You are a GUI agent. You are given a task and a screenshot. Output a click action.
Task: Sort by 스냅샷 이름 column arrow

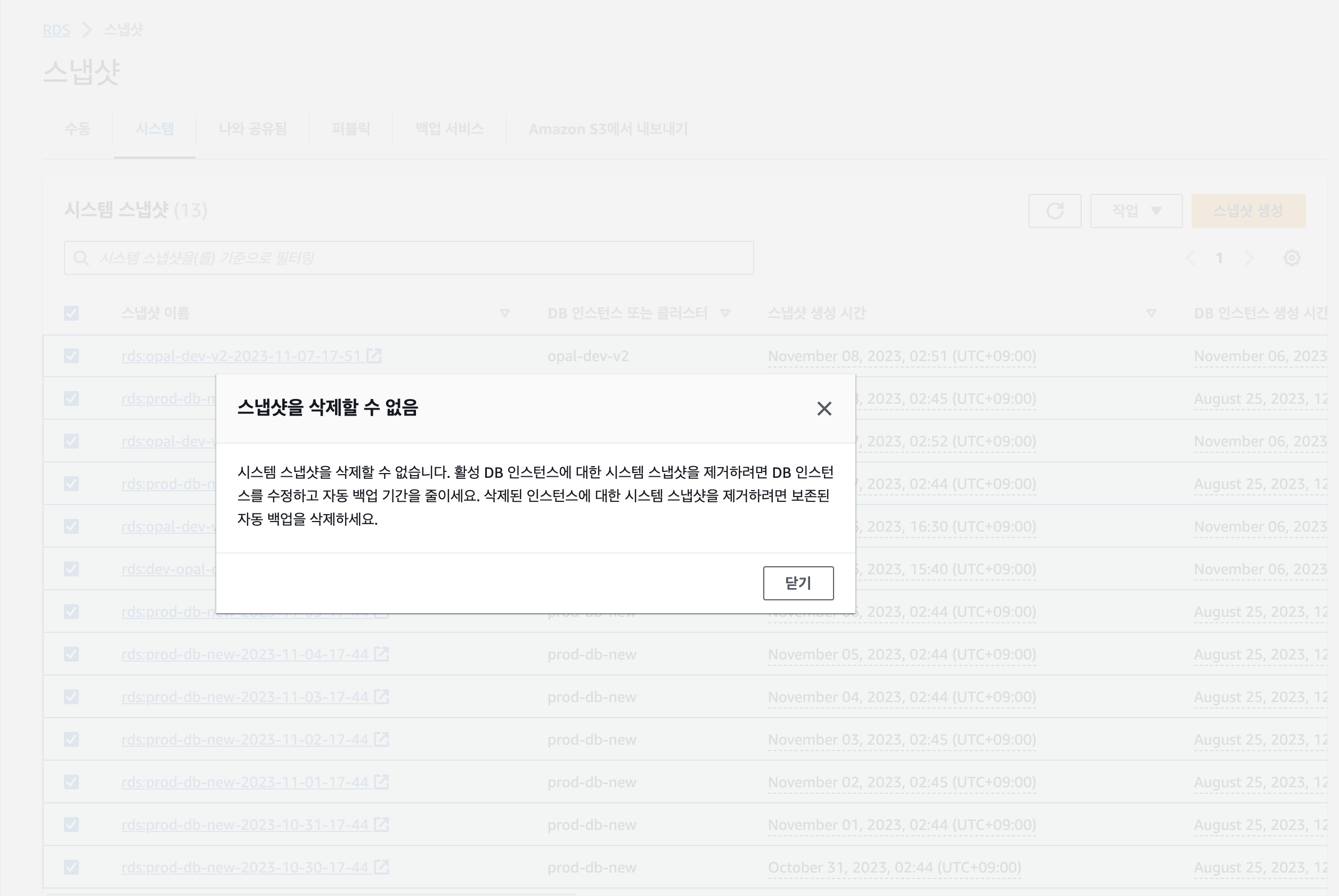coord(504,313)
